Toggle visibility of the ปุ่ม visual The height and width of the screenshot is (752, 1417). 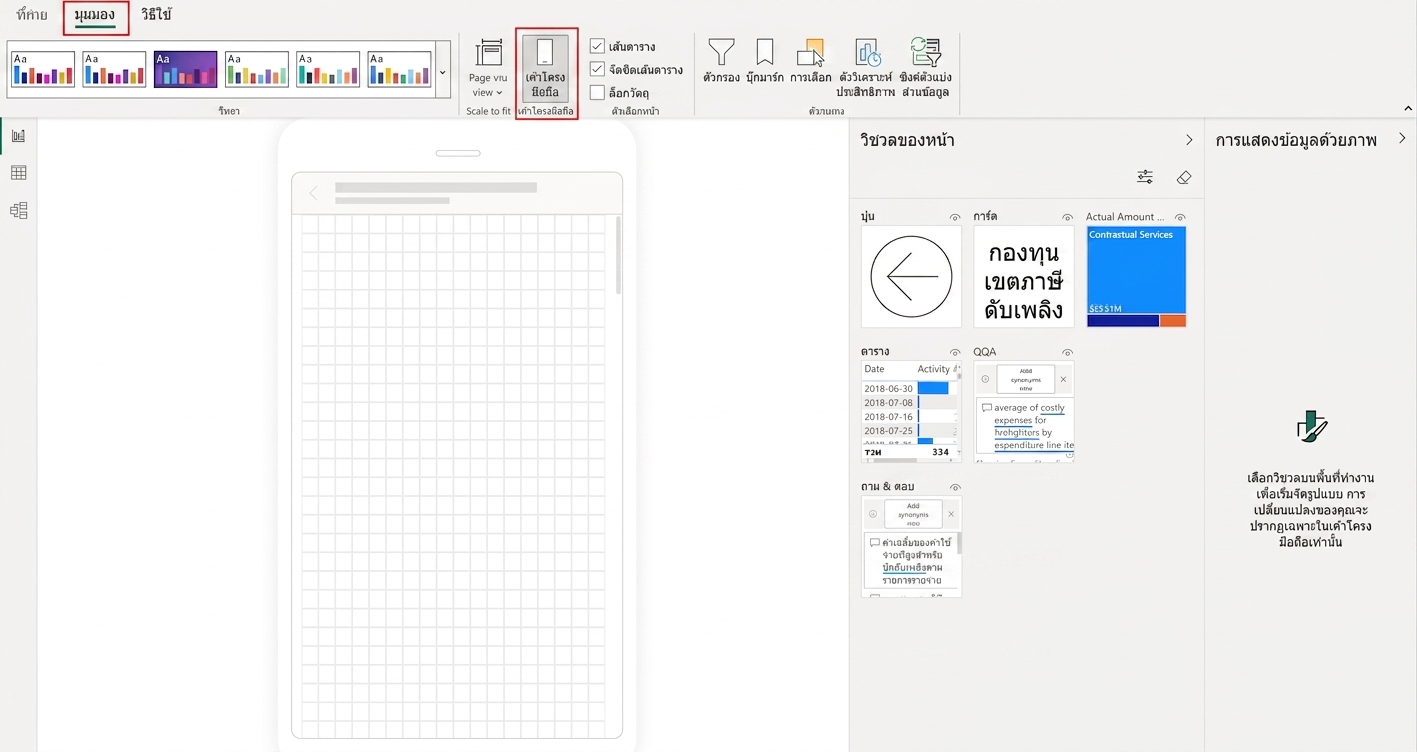955,217
